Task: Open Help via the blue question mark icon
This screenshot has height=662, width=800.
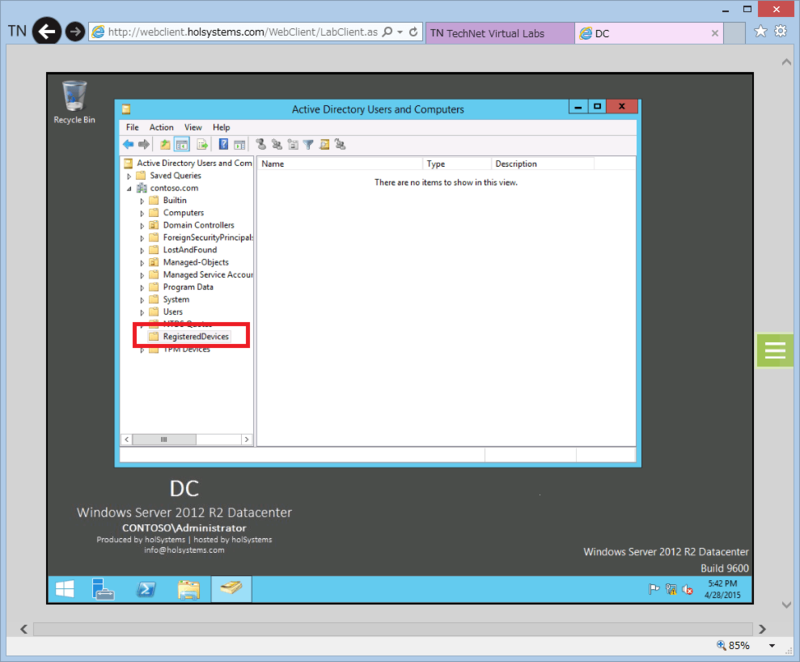Action: [223, 145]
